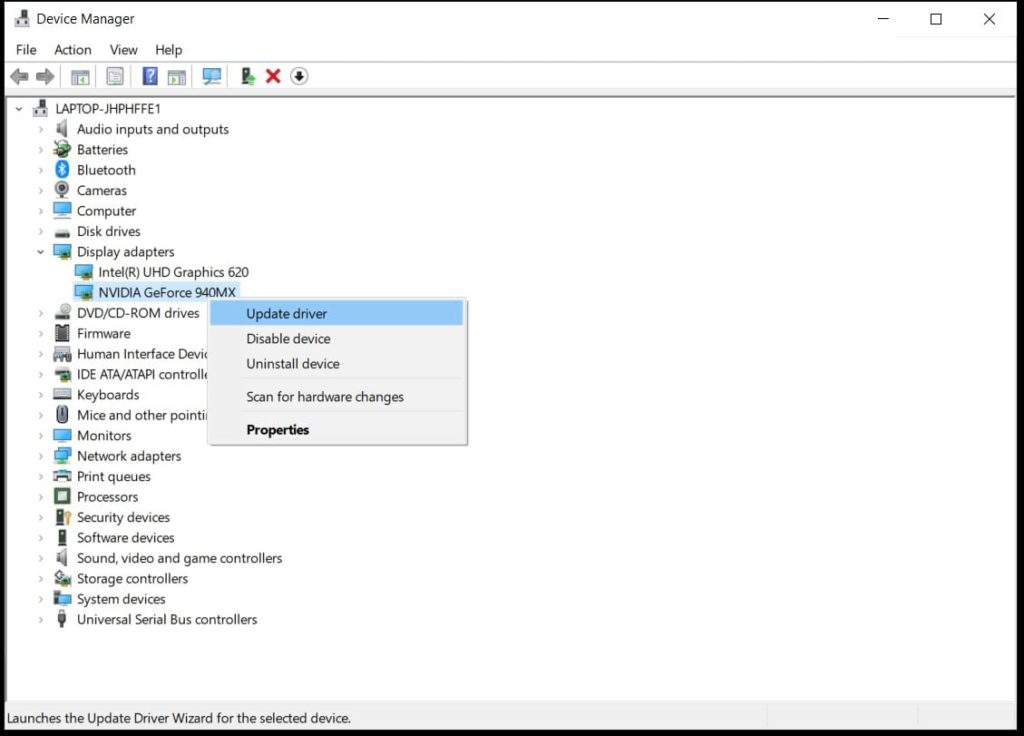This screenshot has width=1024, height=736.
Task: Click the Batteries category icon
Action: click(62, 150)
